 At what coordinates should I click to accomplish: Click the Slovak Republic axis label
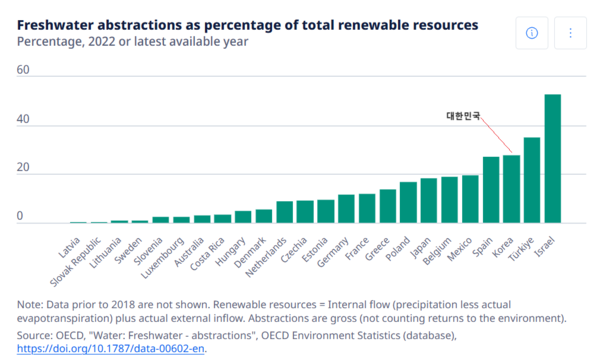(x=76, y=262)
